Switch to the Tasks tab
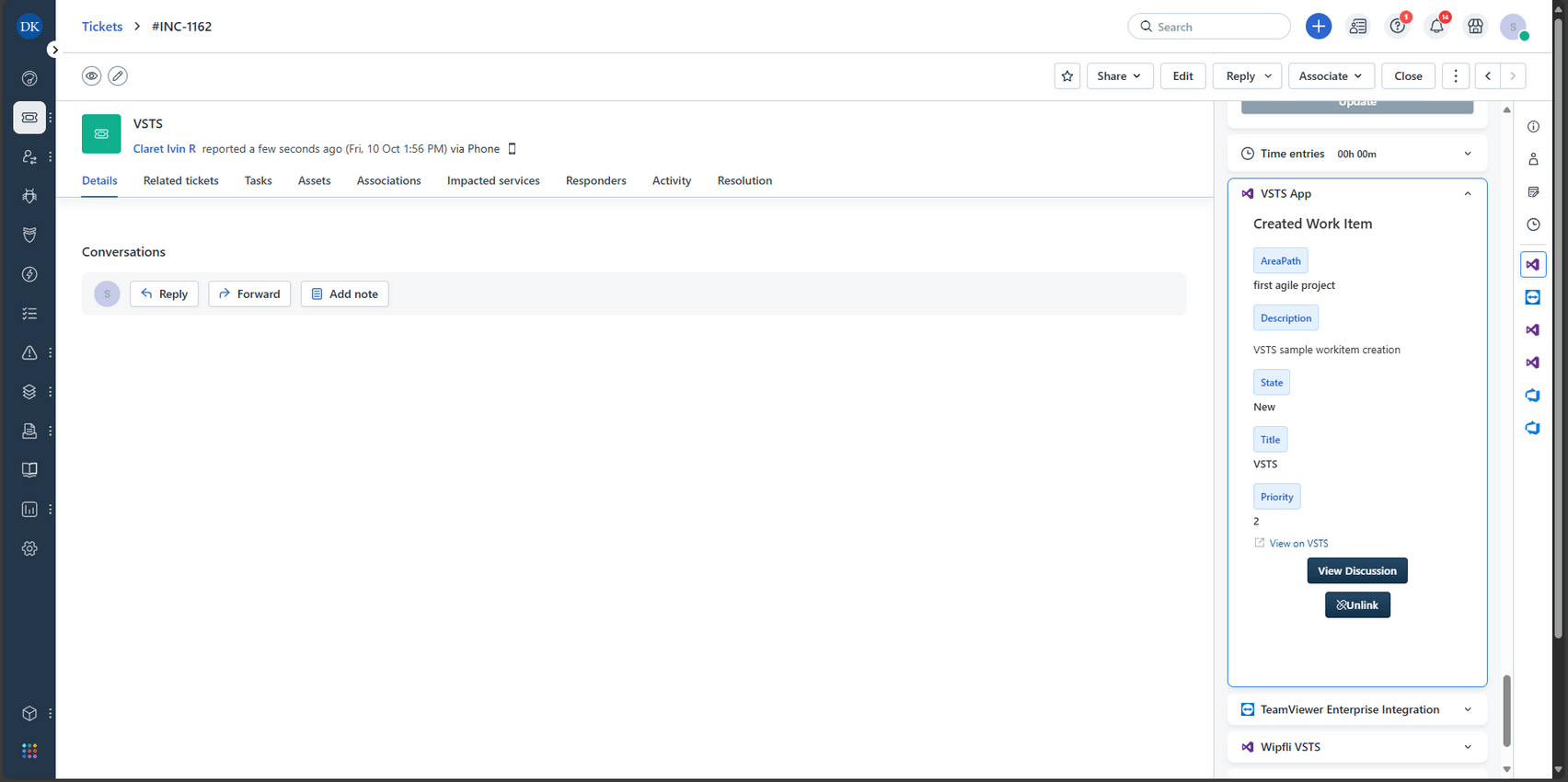Image resolution: width=1568 pixels, height=782 pixels. point(259,181)
